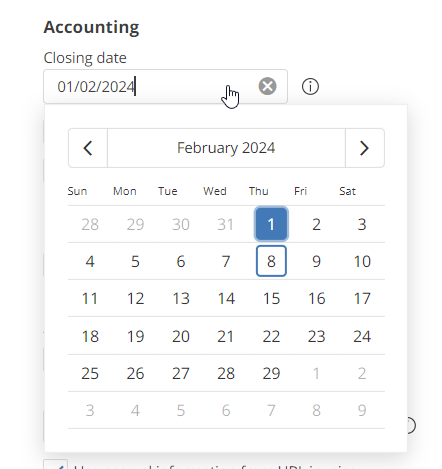Pick Saturday February 24

tap(362, 336)
